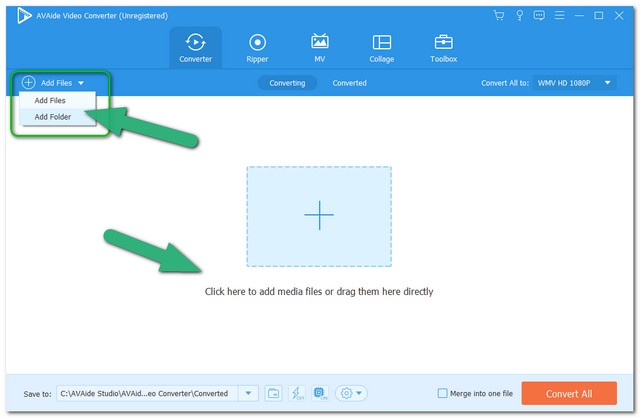Enable Merge into one file checkbox
This screenshot has width=640, height=418.
(x=442, y=394)
